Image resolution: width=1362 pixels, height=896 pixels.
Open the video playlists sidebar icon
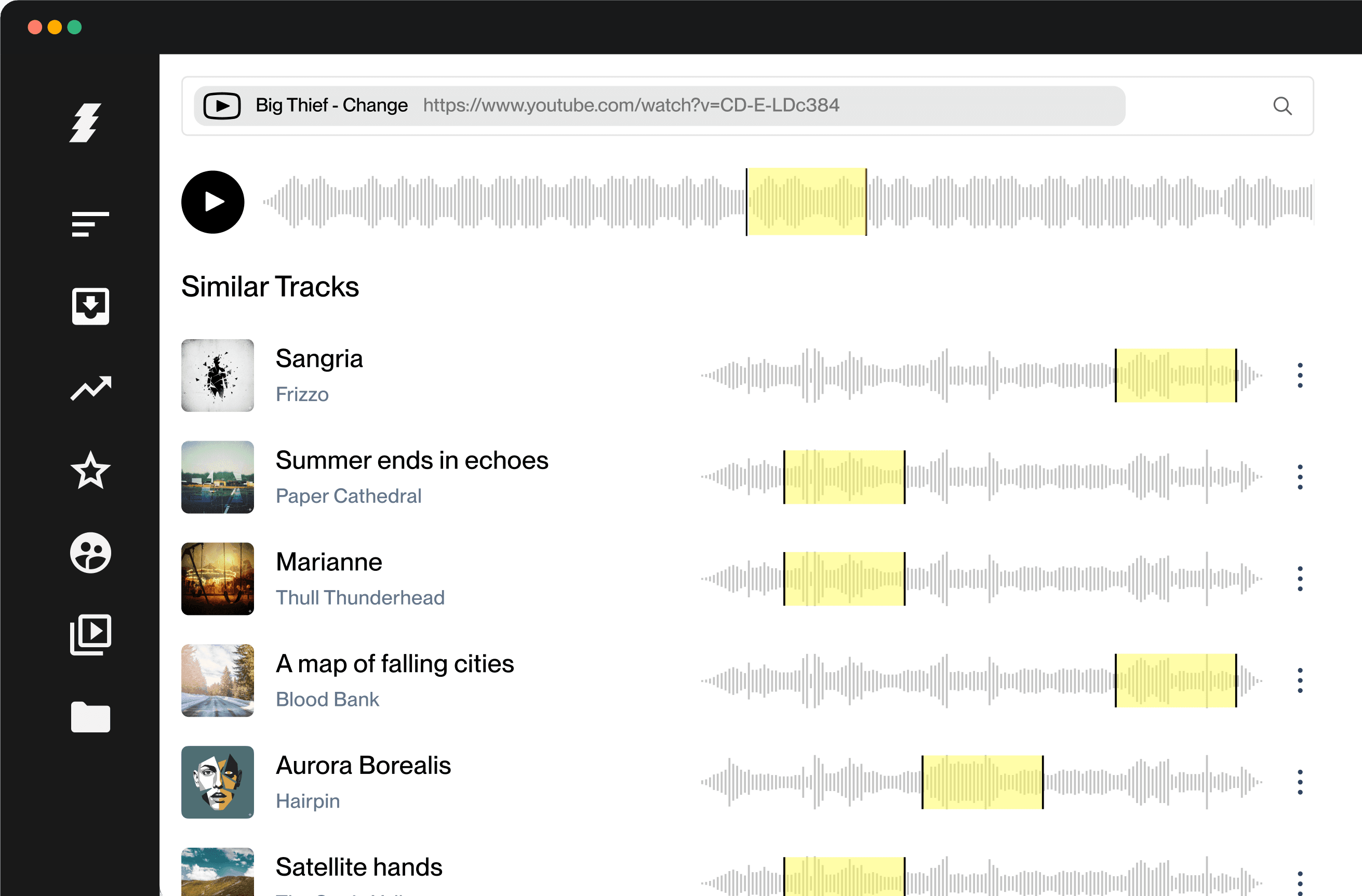click(x=90, y=634)
